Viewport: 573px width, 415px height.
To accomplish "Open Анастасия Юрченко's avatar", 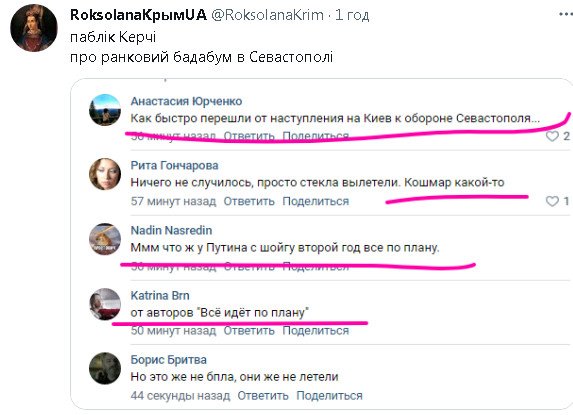I will coord(105,110).
